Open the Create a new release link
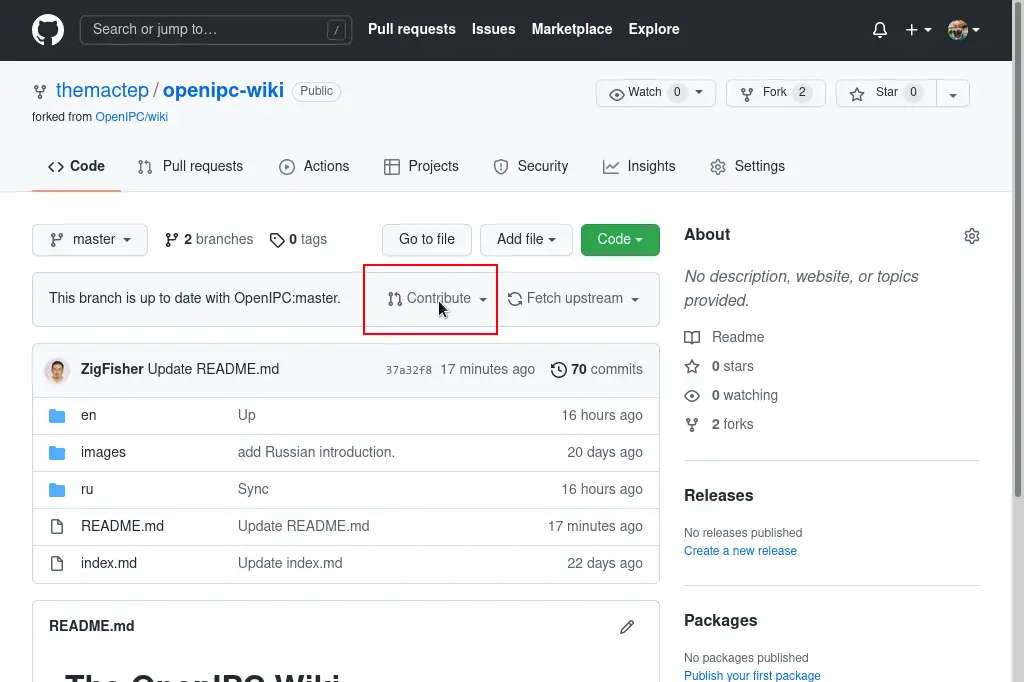This screenshot has width=1024, height=682. point(740,550)
